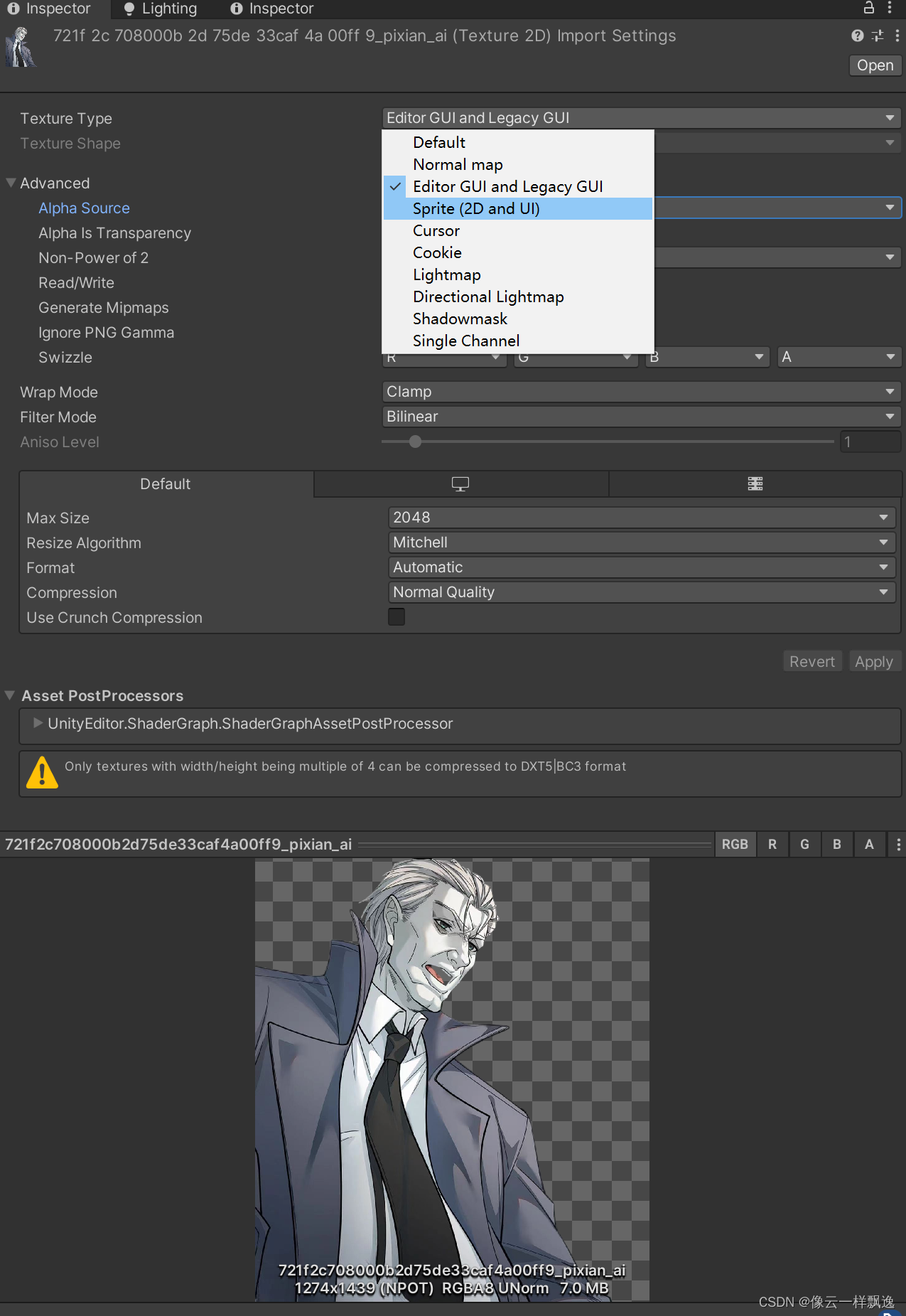906x1316 pixels.
Task: Expand the ShaderGraphAssetPostProcessor entry
Action: tap(38, 723)
